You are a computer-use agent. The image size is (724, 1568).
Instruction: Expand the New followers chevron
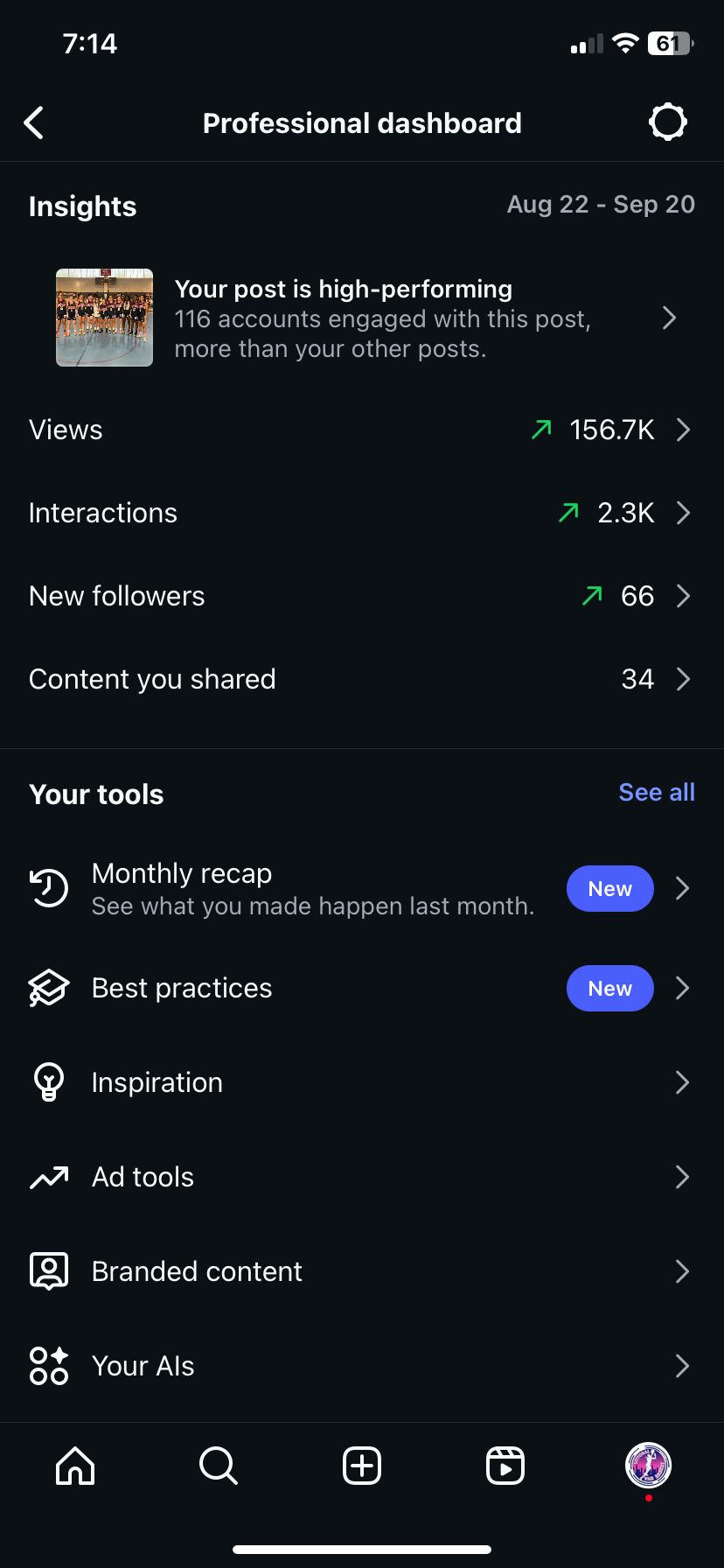pyautogui.click(x=683, y=596)
